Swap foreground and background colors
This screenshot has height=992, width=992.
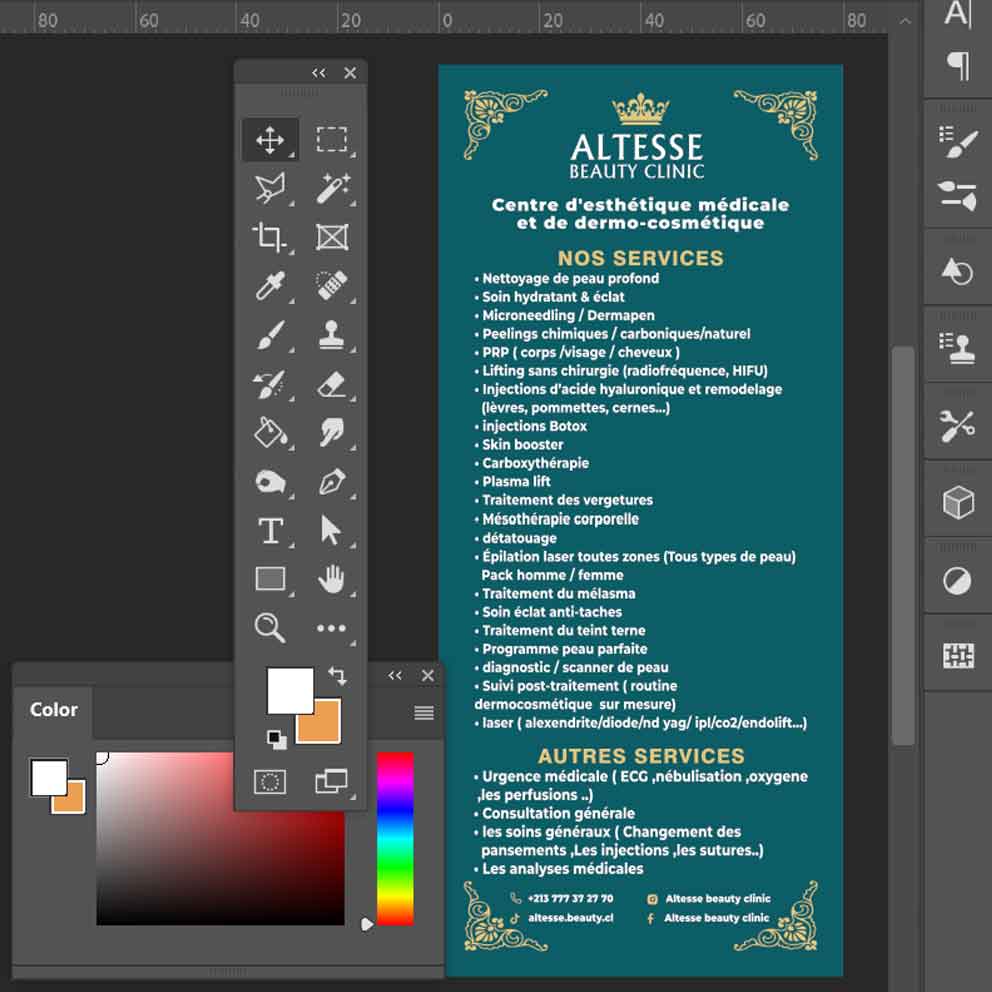pyautogui.click(x=337, y=677)
